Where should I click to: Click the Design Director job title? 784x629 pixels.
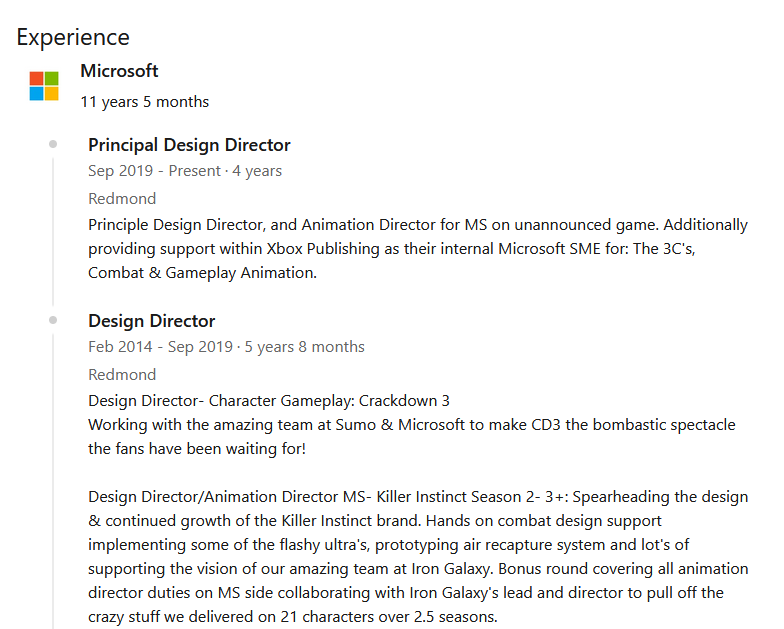(x=151, y=321)
